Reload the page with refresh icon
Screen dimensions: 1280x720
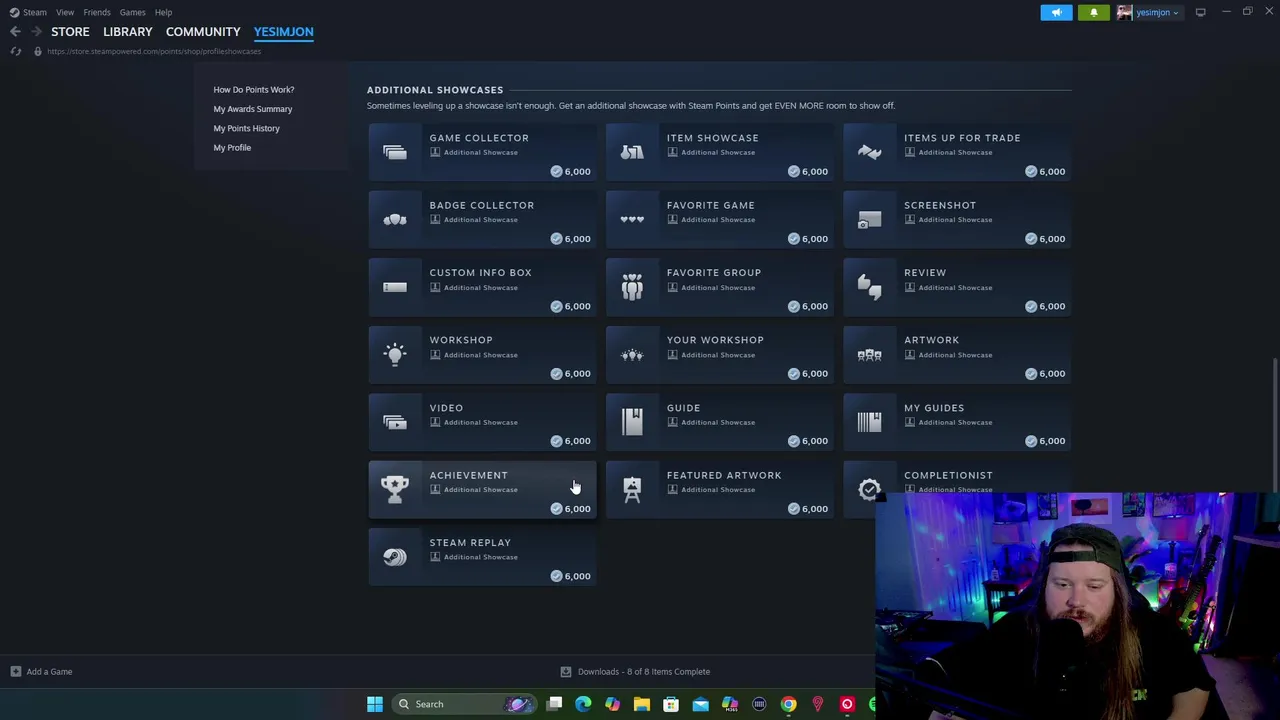pos(15,51)
